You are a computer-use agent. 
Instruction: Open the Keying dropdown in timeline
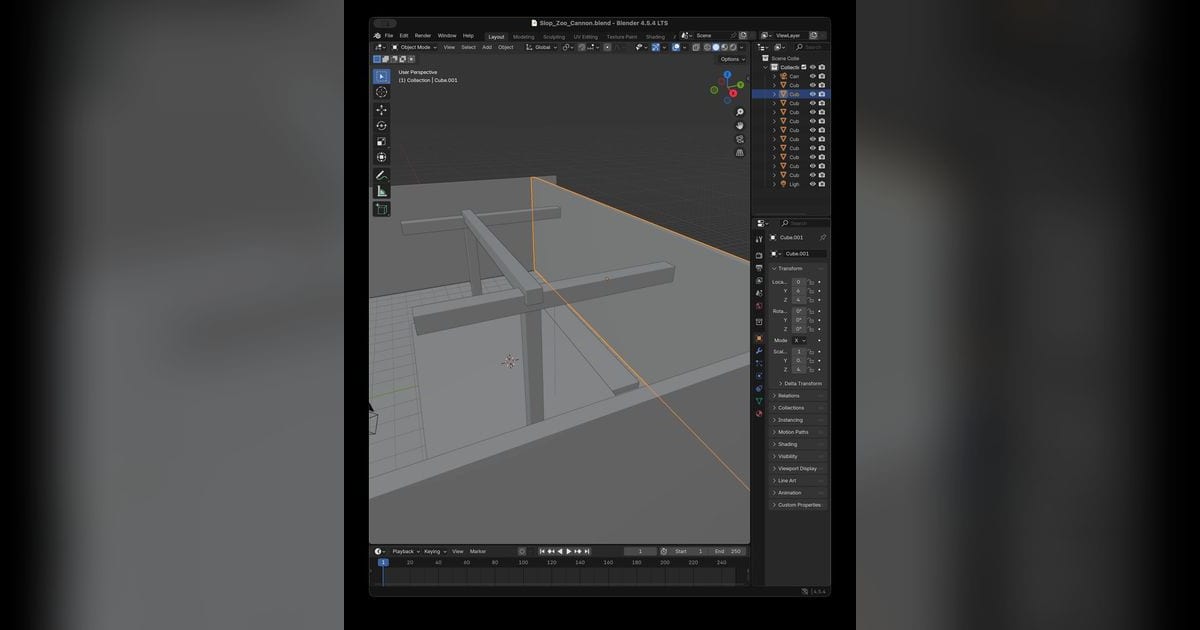click(434, 551)
